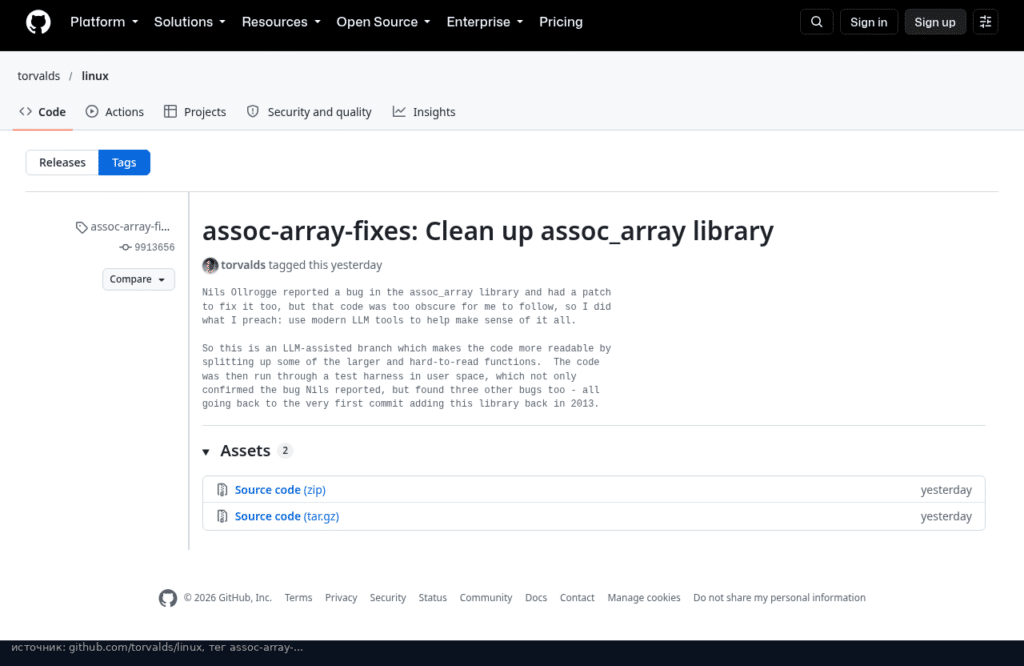The width and height of the screenshot is (1024, 666).
Task: Expand the Open Source menu
Action: pyautogui.click(x=383, y=22)
